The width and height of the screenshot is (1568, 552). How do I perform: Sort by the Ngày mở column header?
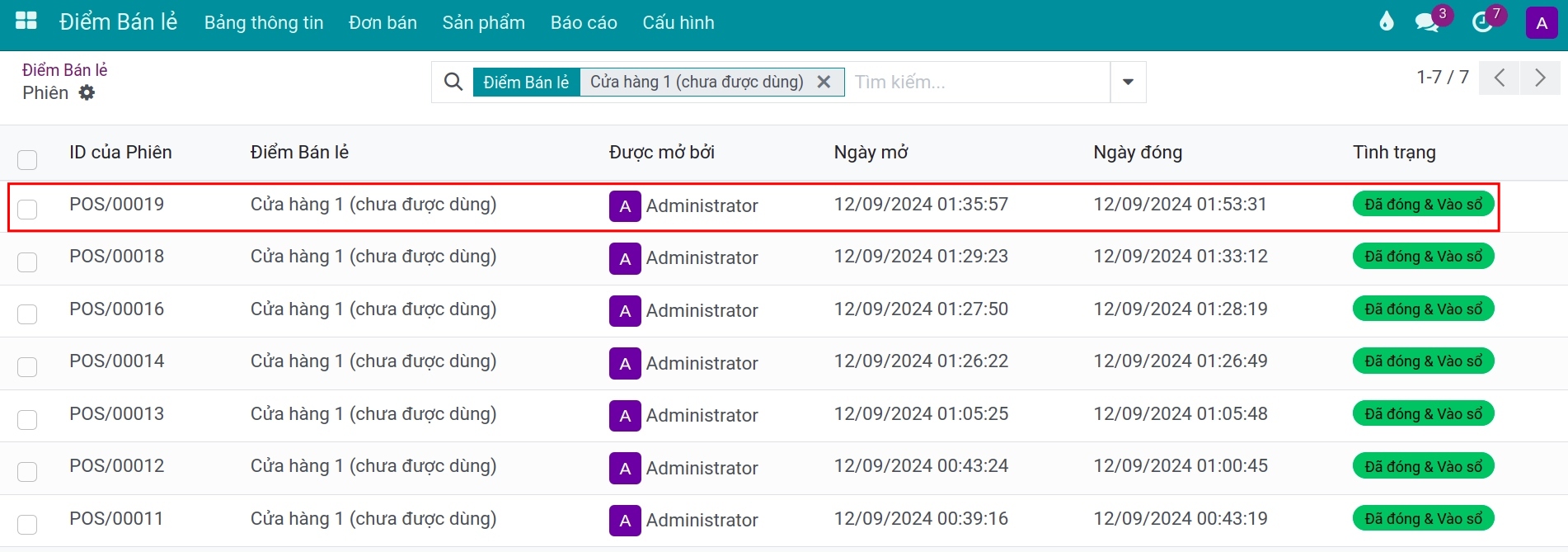coord(871,153)
